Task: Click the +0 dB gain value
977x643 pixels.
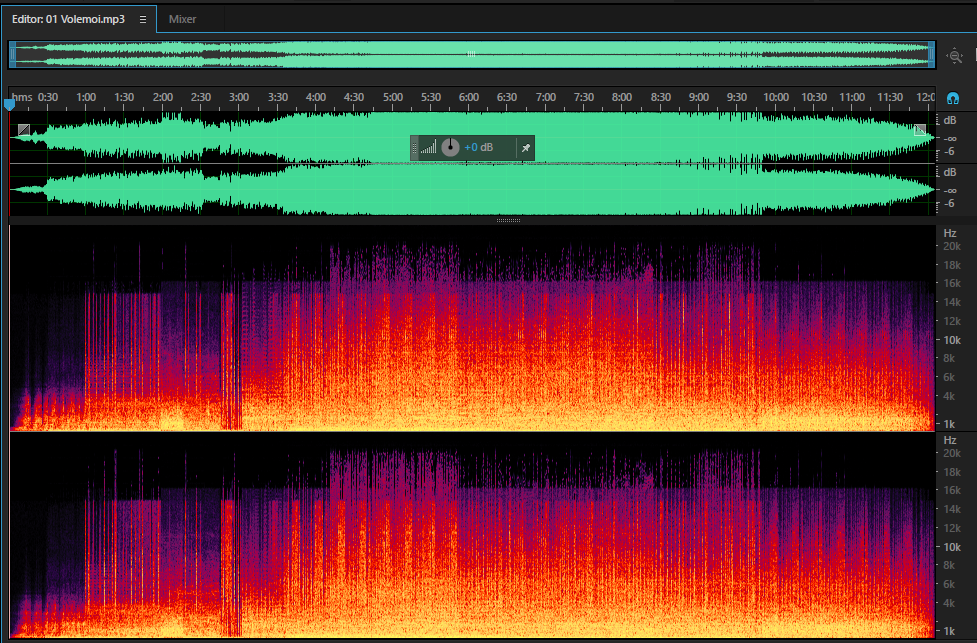Action: [479, 148]
